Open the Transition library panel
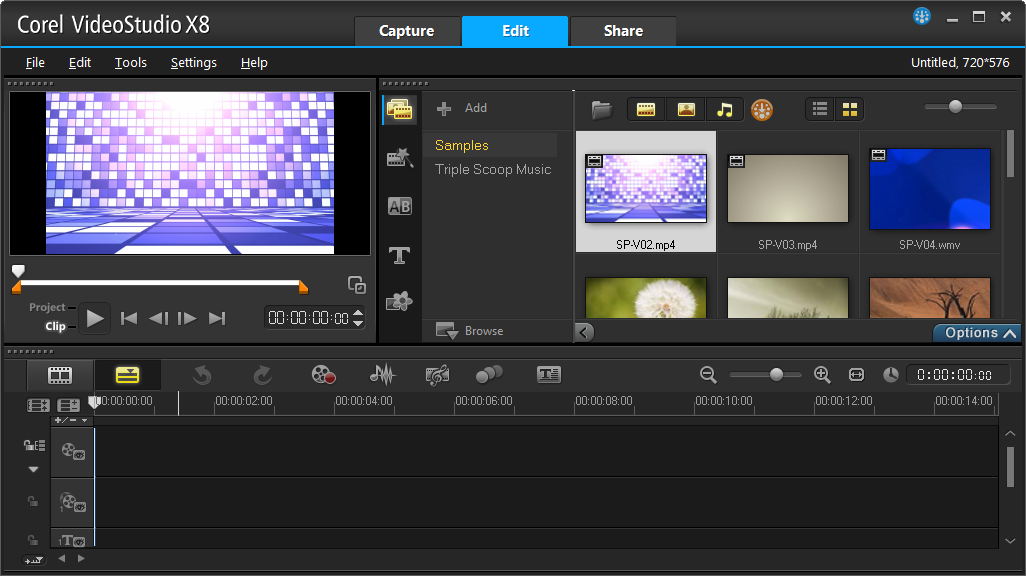Viewport: 1026px width, 576px height. coord(400,207)
